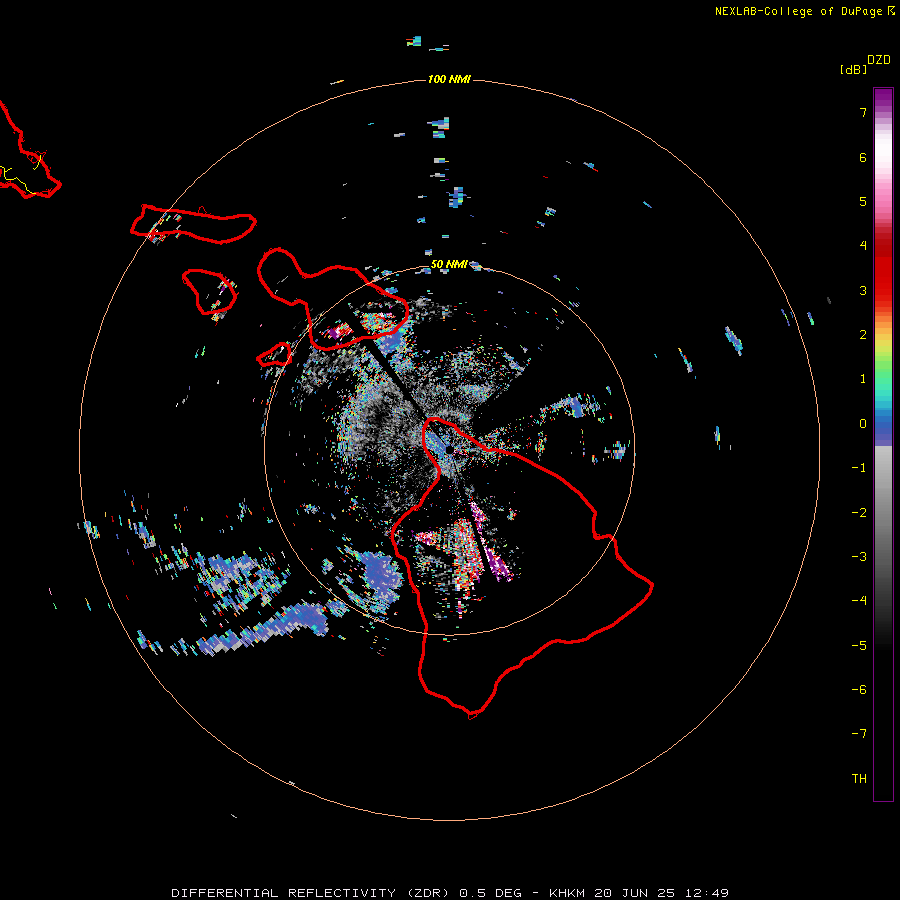Click the [dB] unit label
Image resolution: width=900 pixels, height=900 pixels.
pos(853,69)
